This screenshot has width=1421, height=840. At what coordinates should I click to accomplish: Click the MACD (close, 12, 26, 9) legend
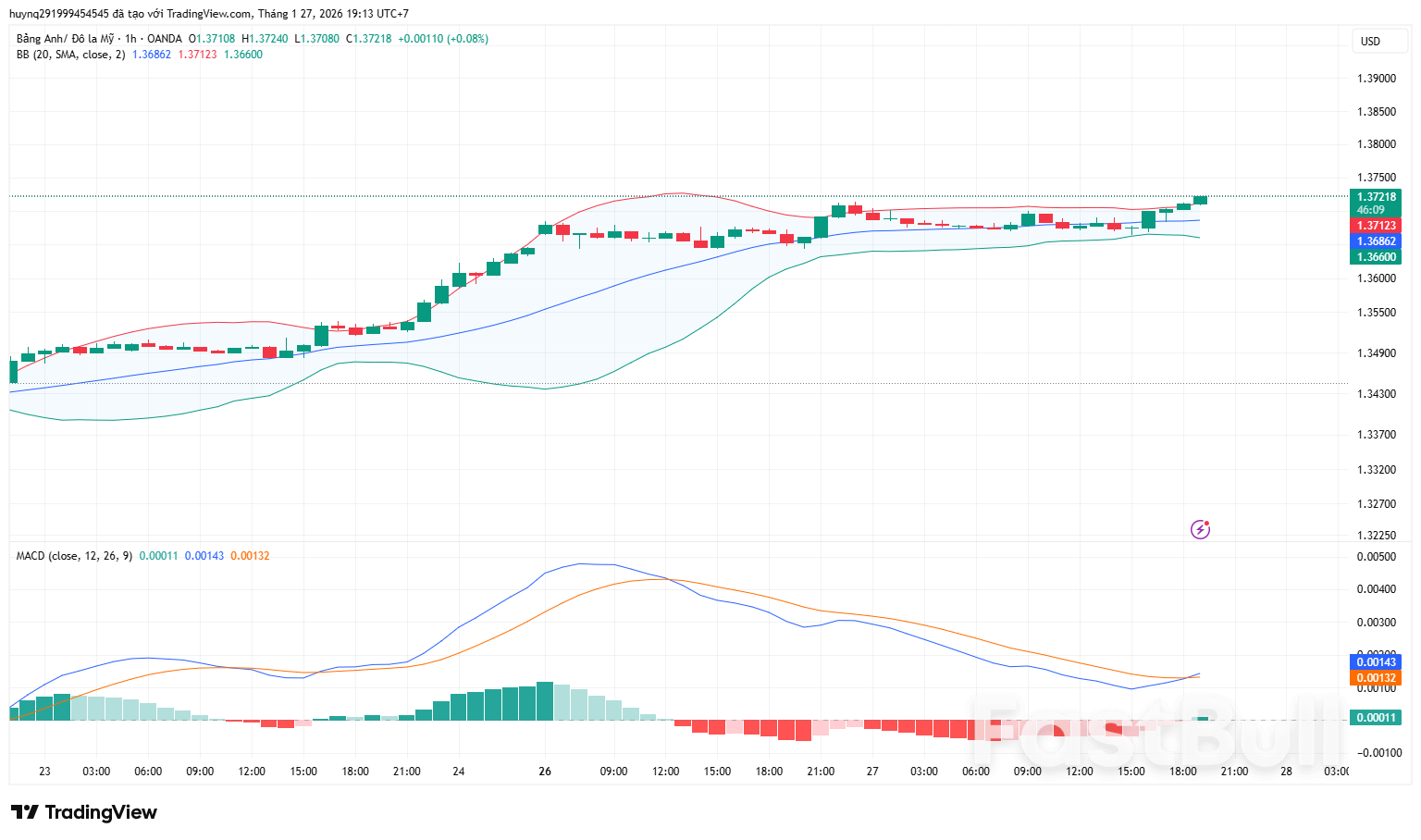[x=74, y=556]
